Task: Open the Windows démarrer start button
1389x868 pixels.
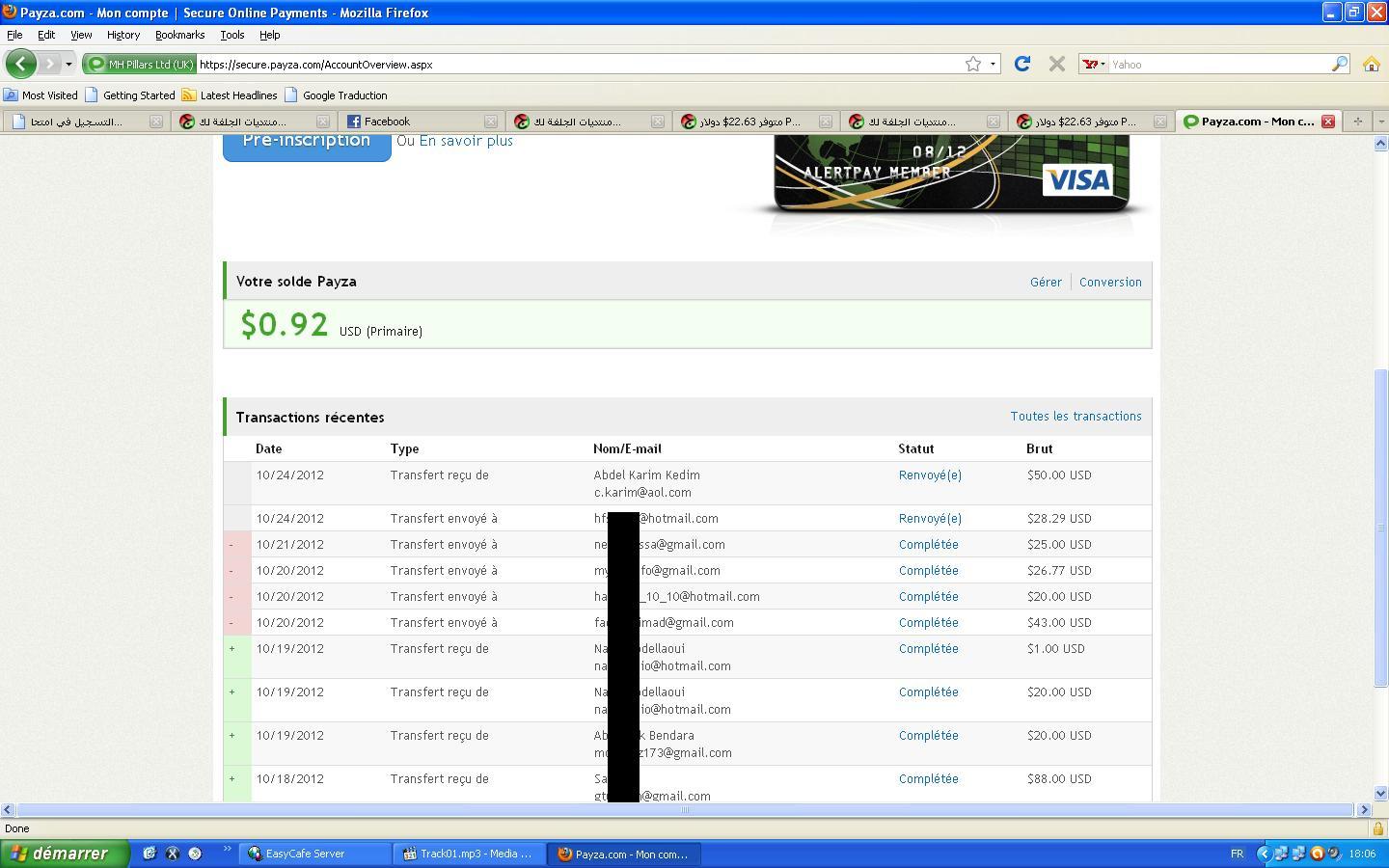Action: click(65, 854)
